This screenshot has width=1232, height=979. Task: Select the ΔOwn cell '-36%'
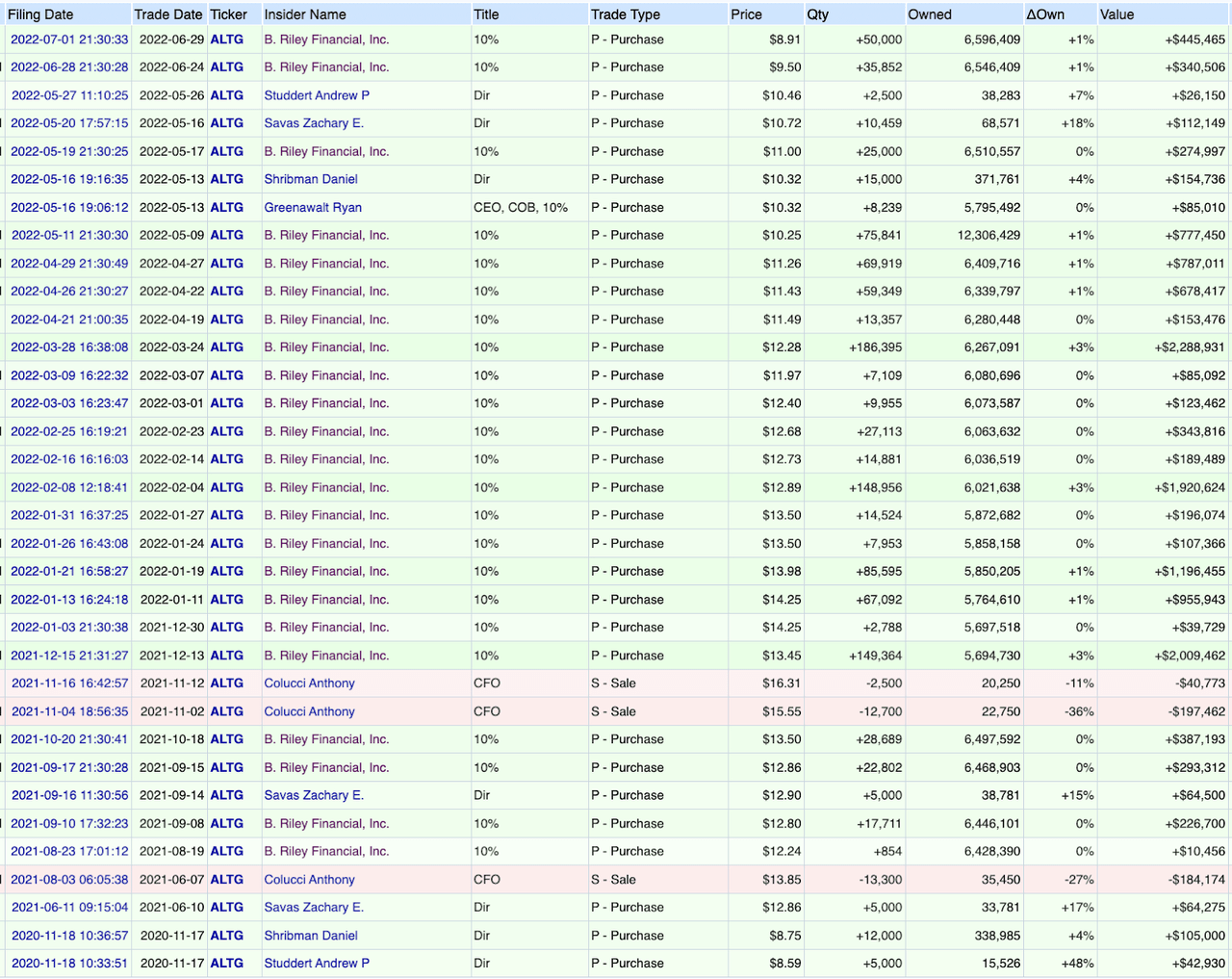1080,711
